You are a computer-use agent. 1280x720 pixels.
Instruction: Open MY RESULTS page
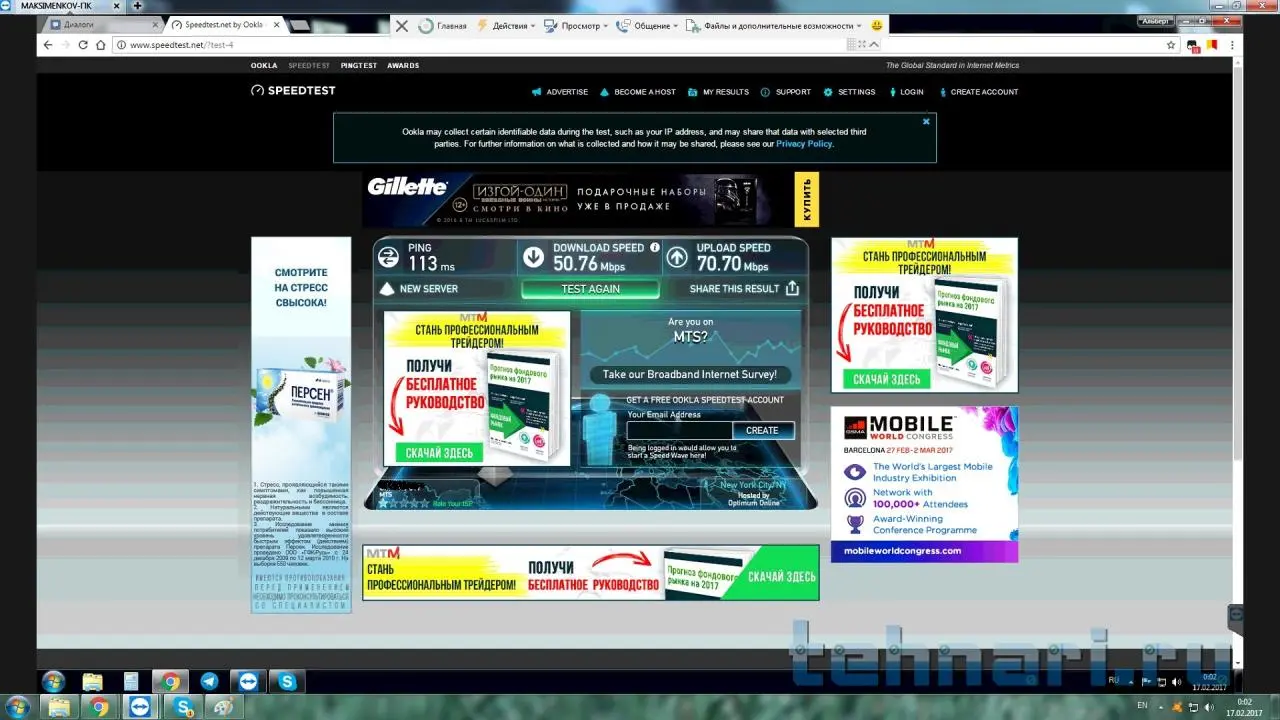coord(718,92)
